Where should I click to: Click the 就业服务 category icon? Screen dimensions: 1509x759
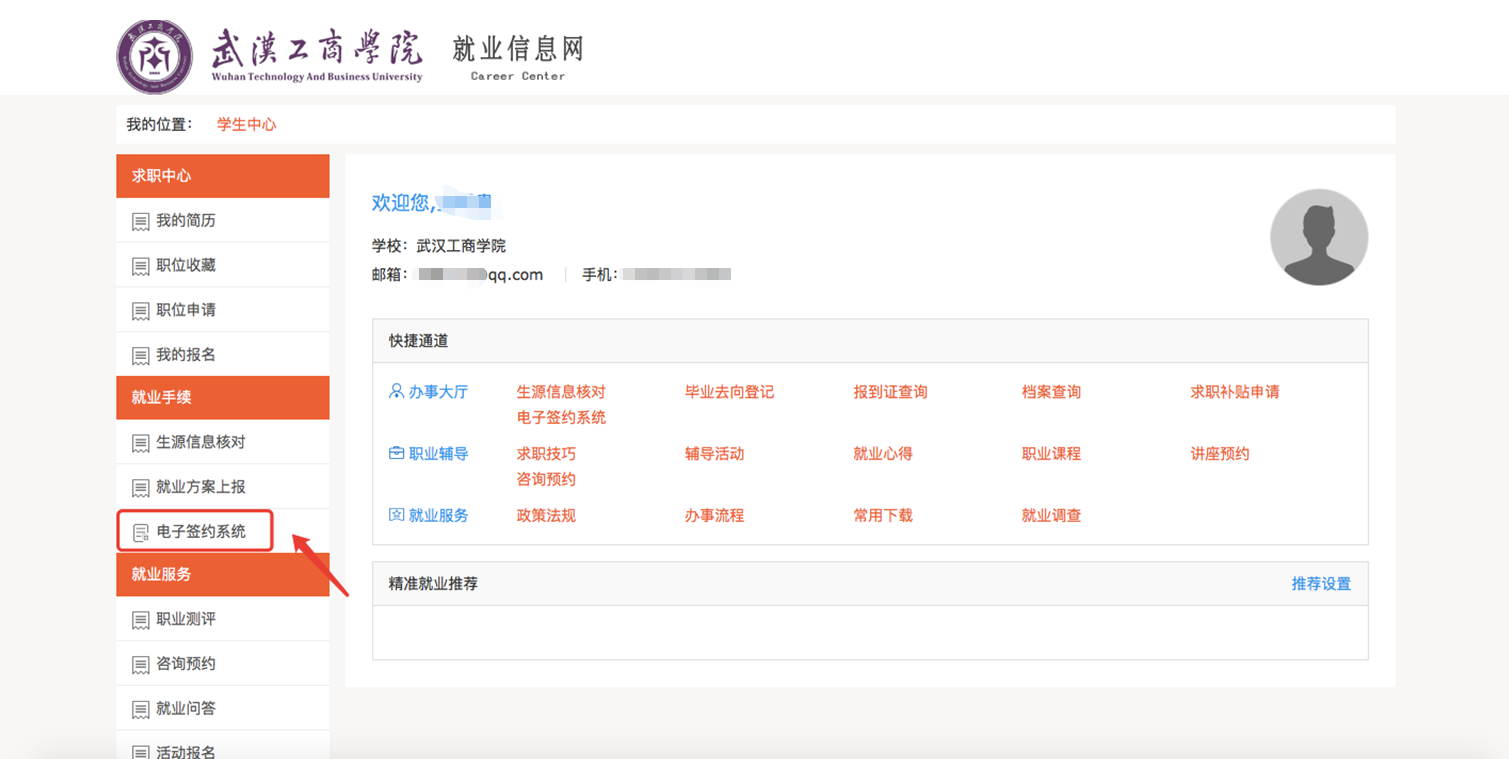click(x=396, y=516)
